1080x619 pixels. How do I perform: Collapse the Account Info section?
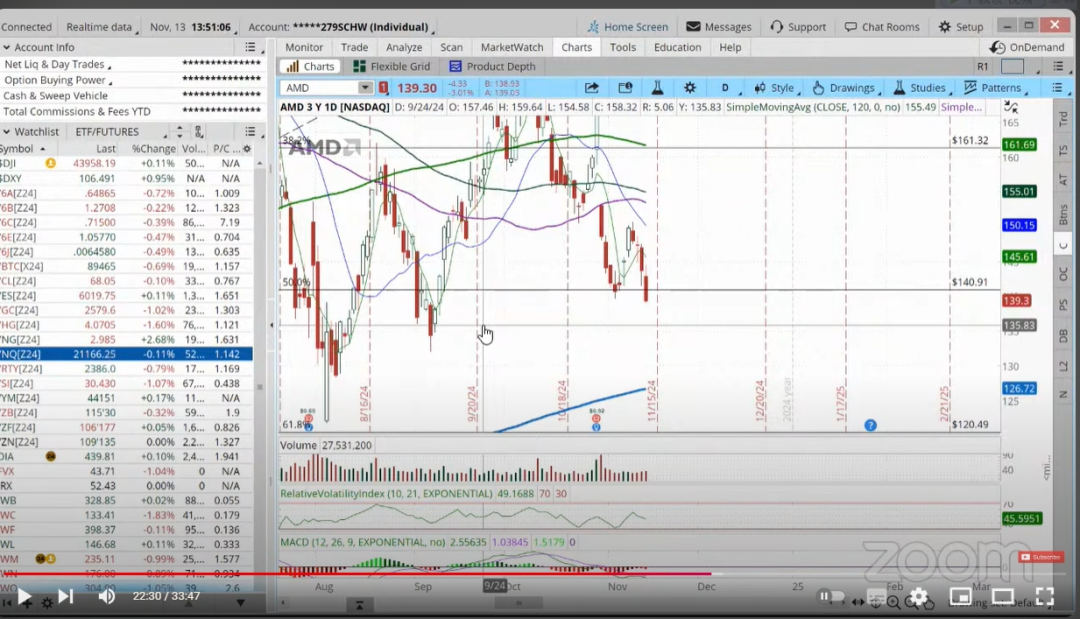6,48
